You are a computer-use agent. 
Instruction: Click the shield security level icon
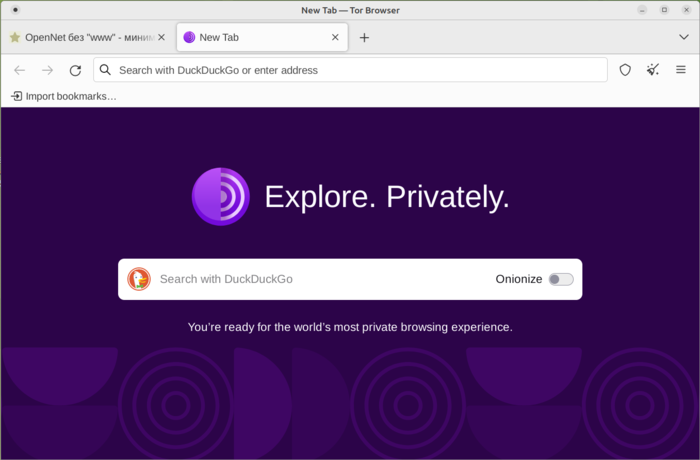[x=625, y=70]
